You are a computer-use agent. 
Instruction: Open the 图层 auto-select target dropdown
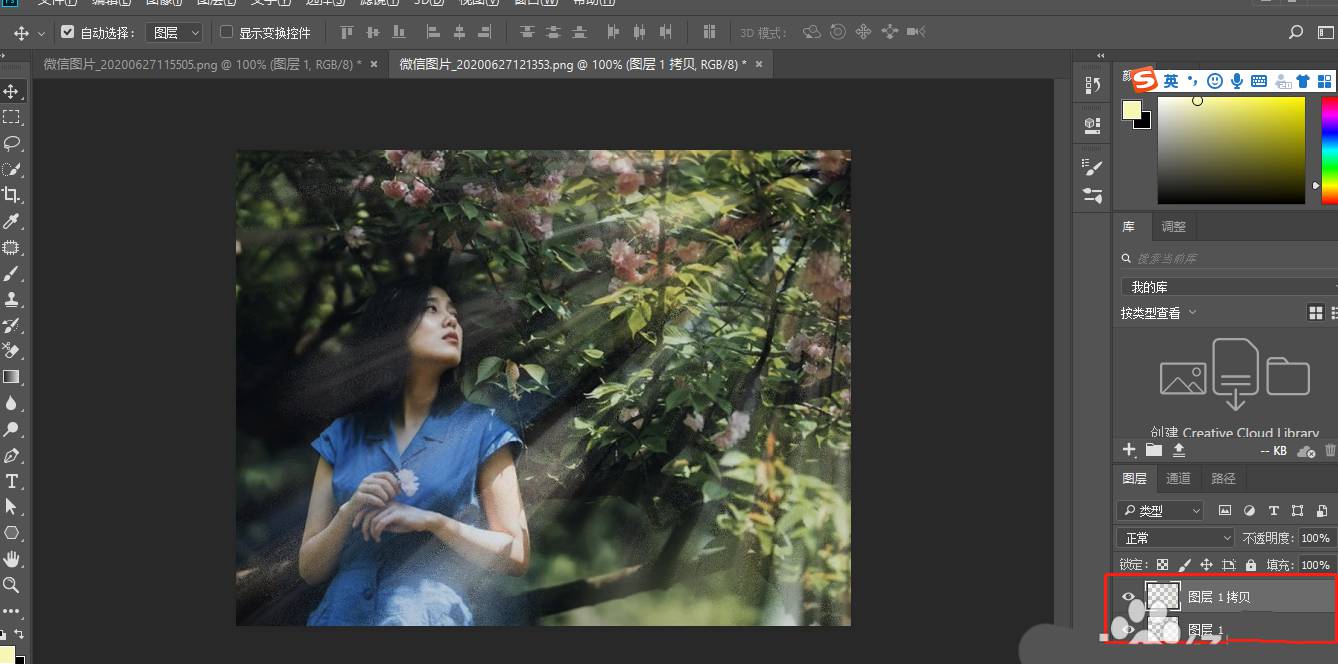(175, 33)
